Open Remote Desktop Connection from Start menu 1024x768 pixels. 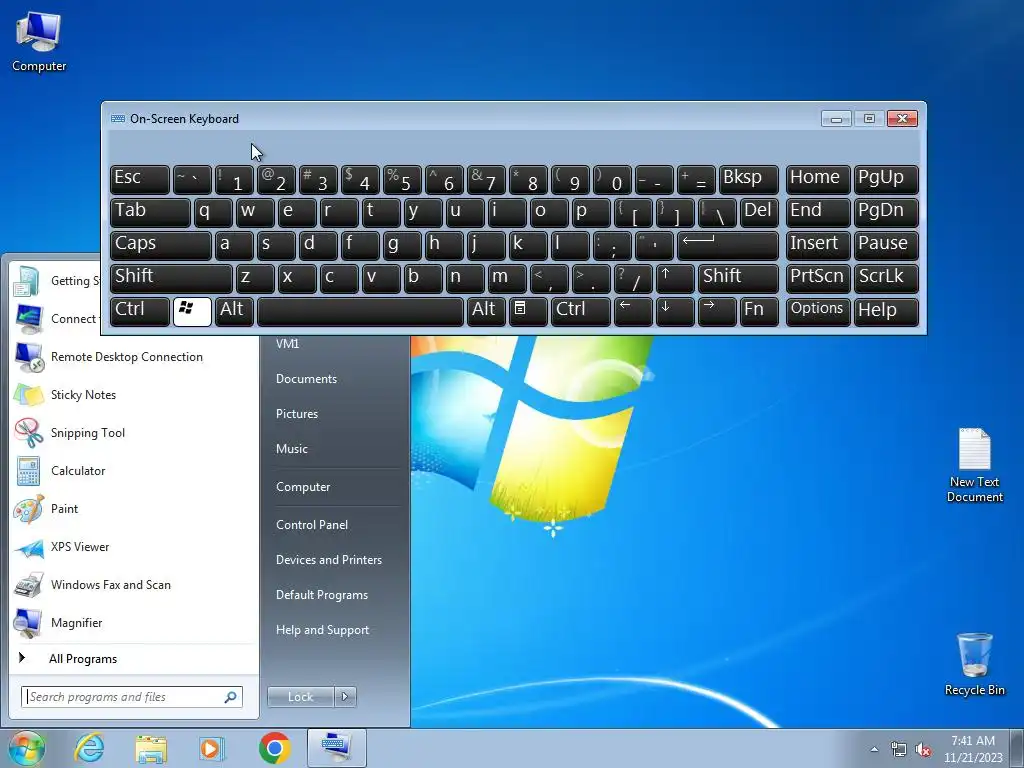tap(134, 357)
